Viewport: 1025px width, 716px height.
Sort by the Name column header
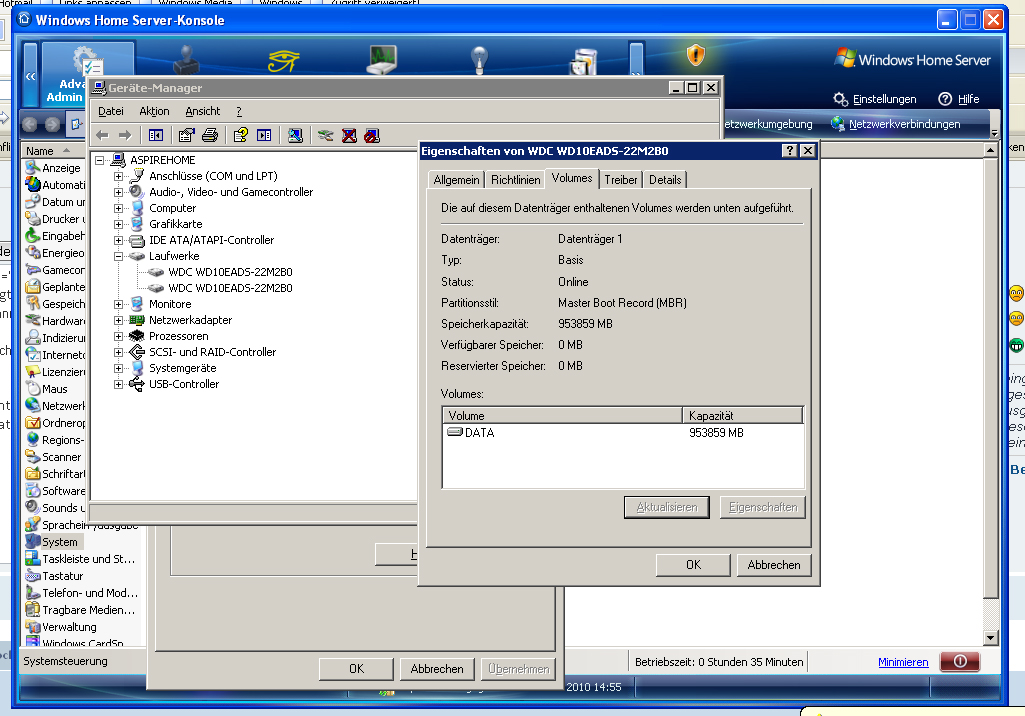click(x=54, y=151)
